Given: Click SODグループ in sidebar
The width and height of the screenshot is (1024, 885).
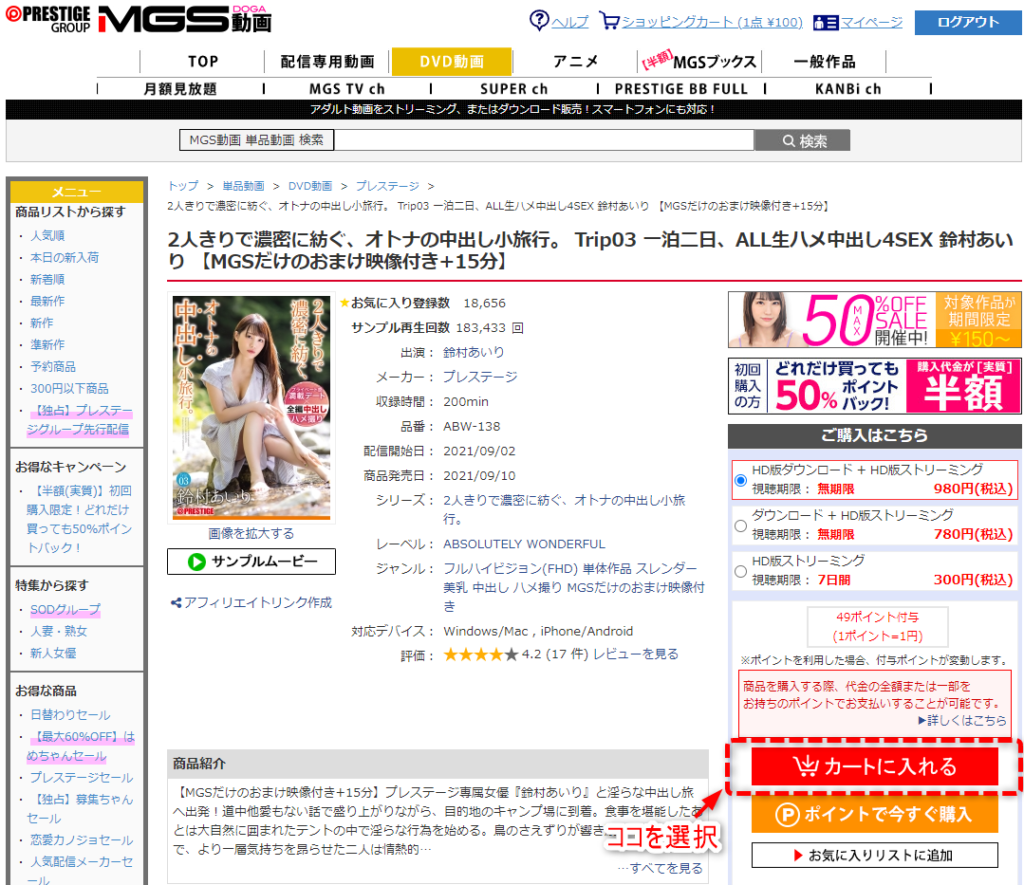Looking at the screenshot, I should [x=65, y=609].
